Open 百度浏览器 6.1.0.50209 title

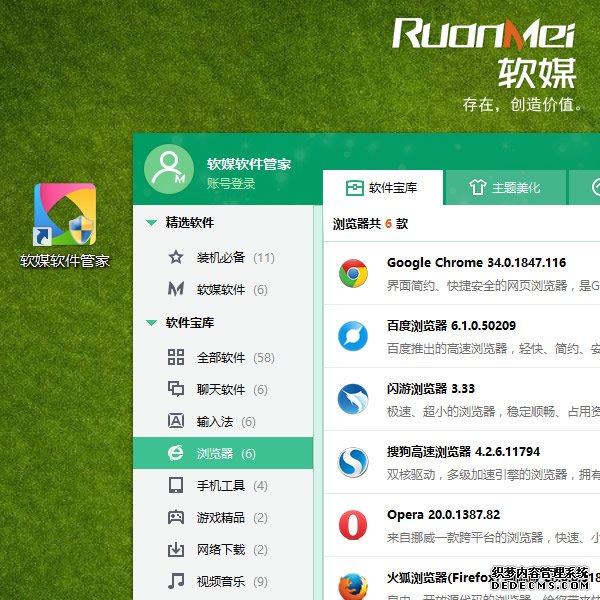(x=451, y=326)
